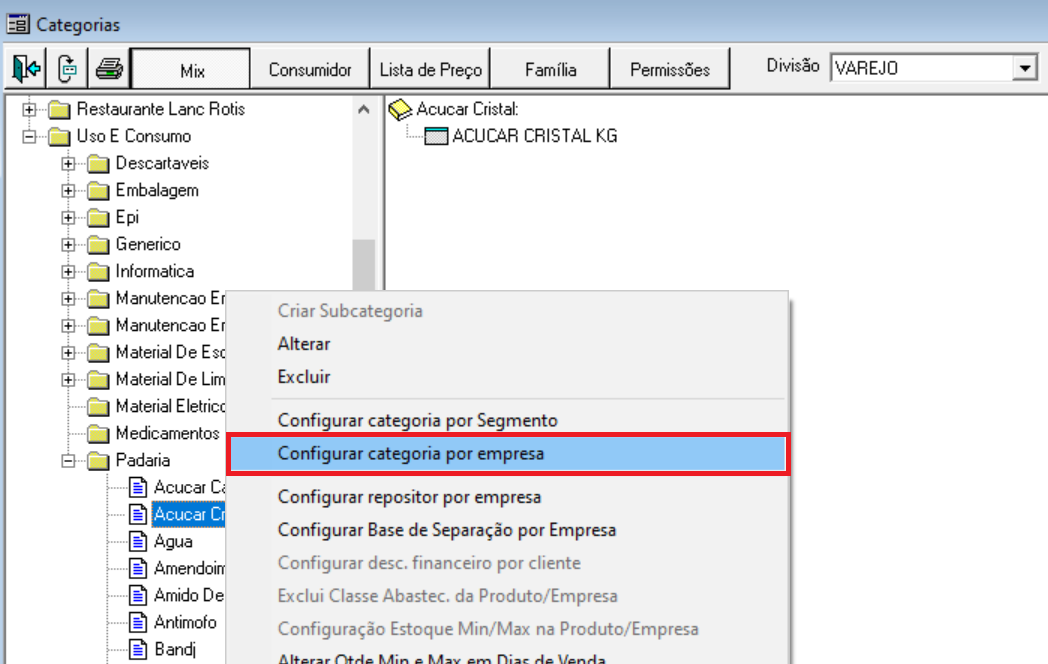Click the Informatica folder icon
Screen dimensions: 1048x664
tap(98, 271)
